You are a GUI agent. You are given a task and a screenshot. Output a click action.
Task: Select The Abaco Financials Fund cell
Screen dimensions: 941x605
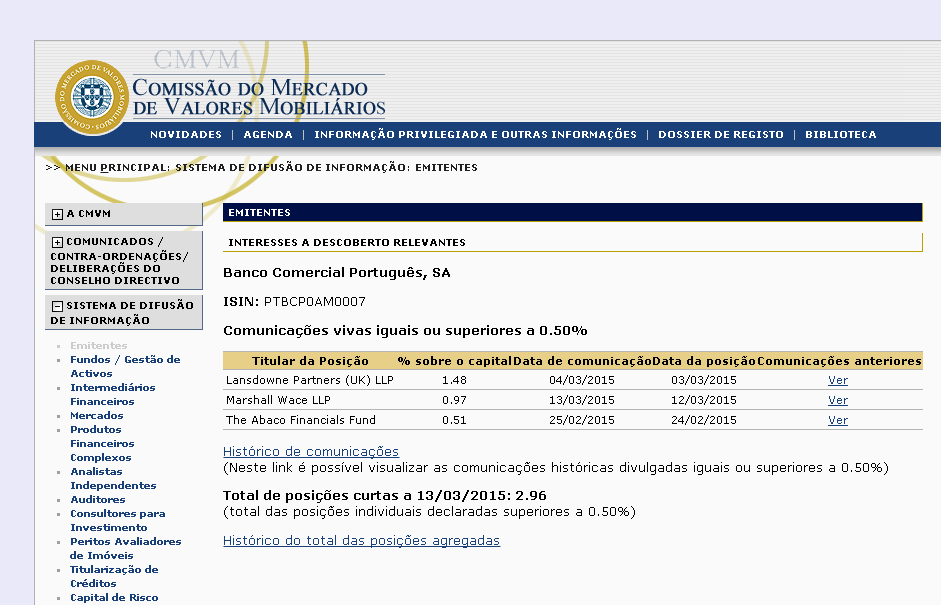pos(301,420)
